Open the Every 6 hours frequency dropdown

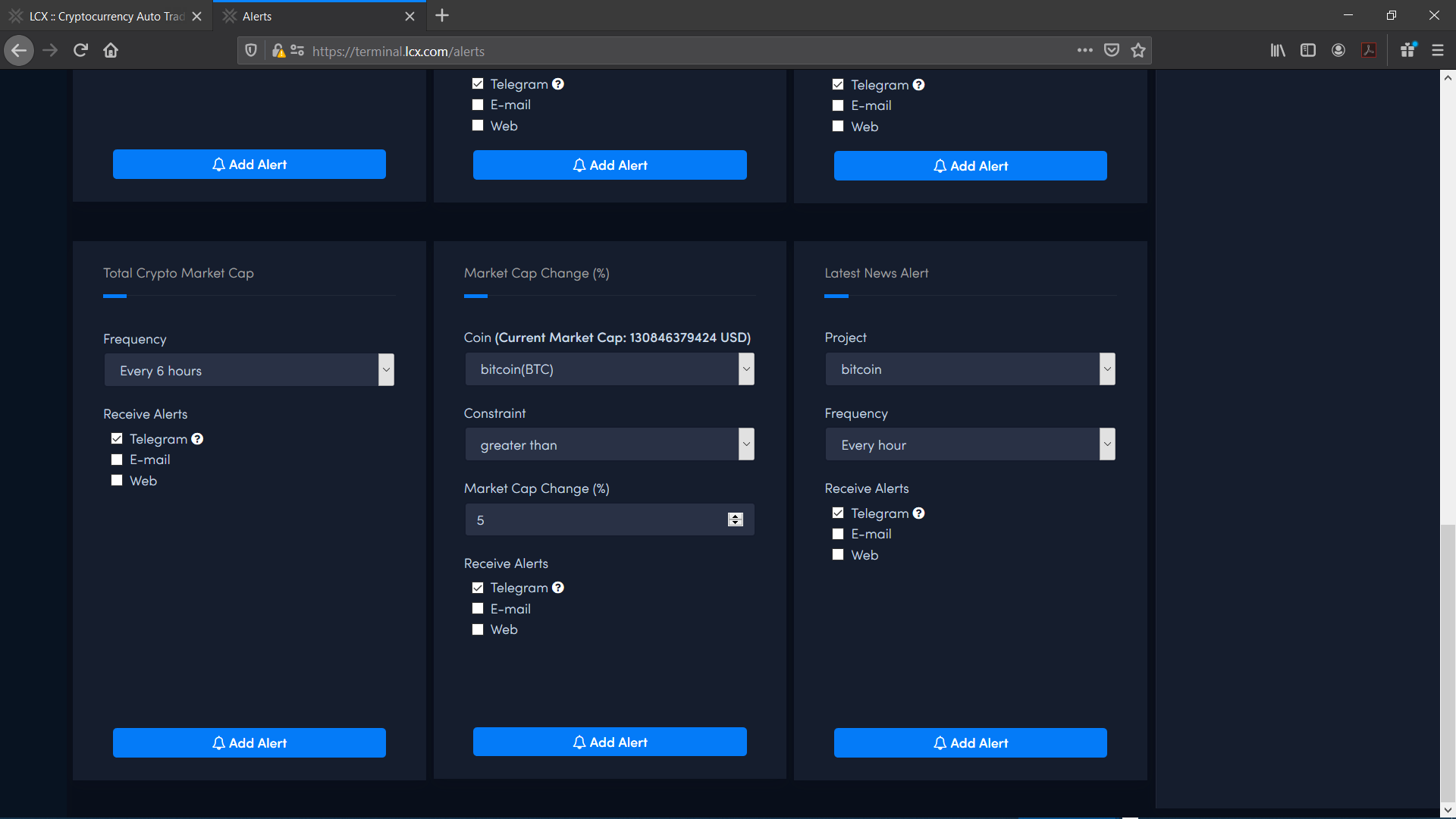point(249,370)
